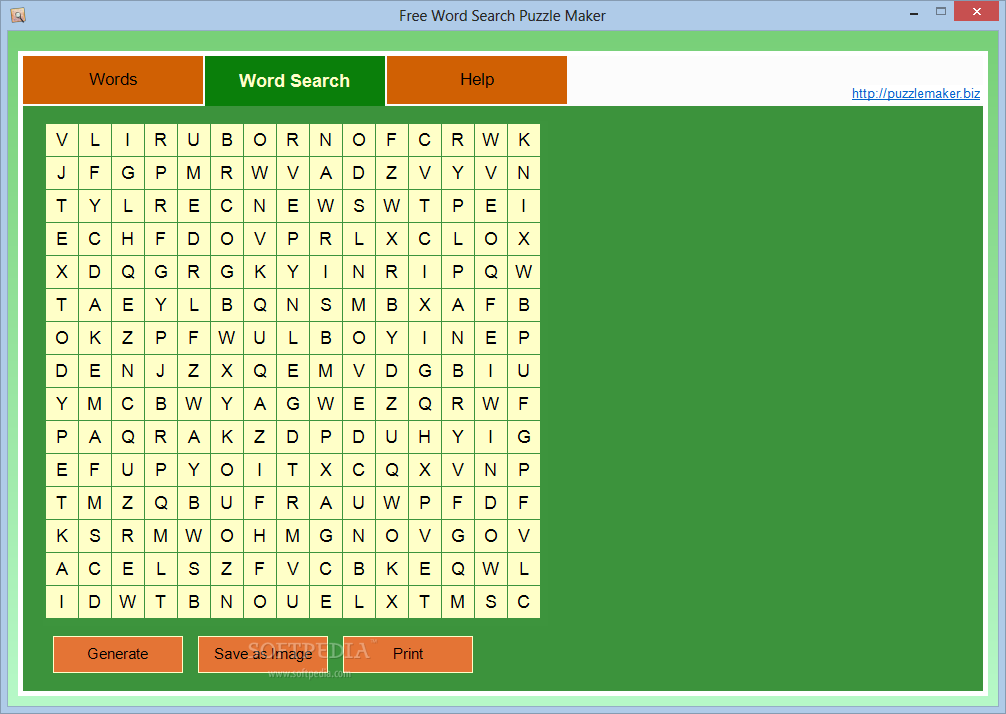The image size is (1006, 714).
Task: Click the letter Z in the AQRAKZ row
Action: point(260,437)
